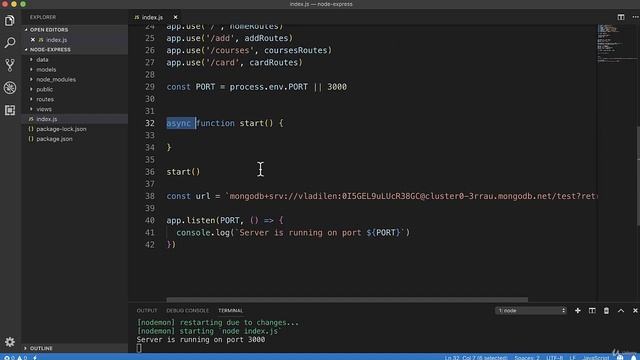The height and width of the screenshot is (360, 640).
Task: Collapse the NODE-EXPRESS folder section
Action: (50, 49)
